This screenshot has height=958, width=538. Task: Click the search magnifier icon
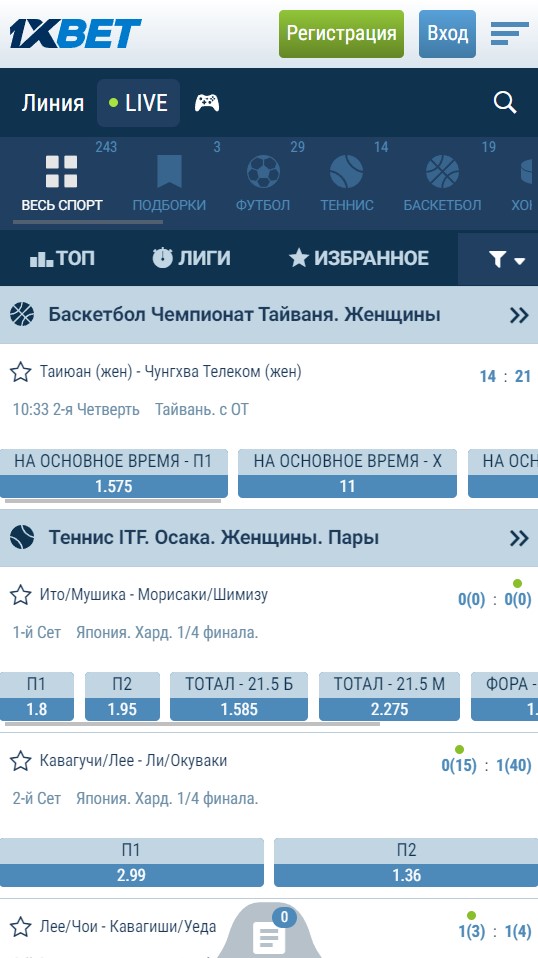(505, 103)
